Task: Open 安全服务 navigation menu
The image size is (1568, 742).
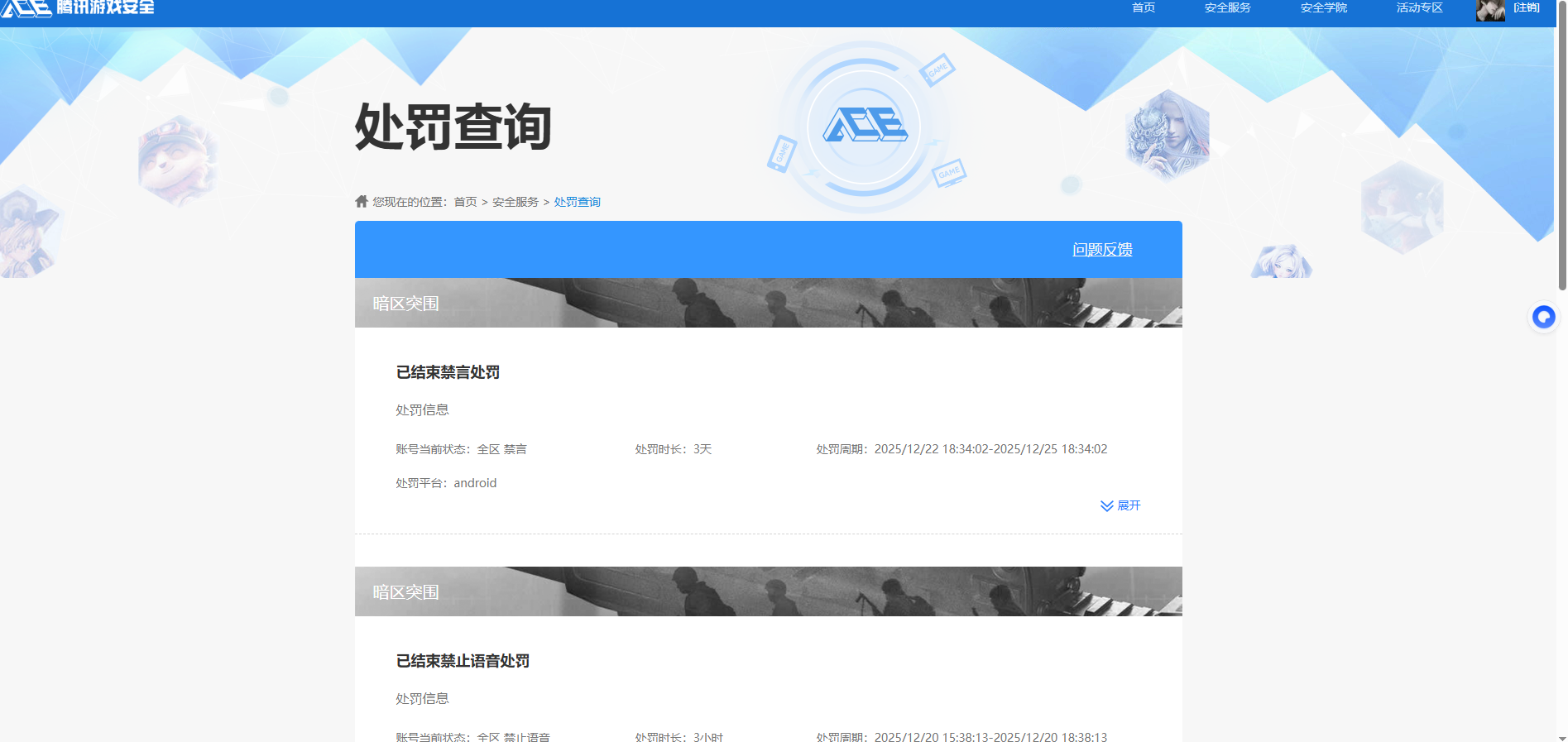Action: pyautogui.click(x=1228, y=7)
